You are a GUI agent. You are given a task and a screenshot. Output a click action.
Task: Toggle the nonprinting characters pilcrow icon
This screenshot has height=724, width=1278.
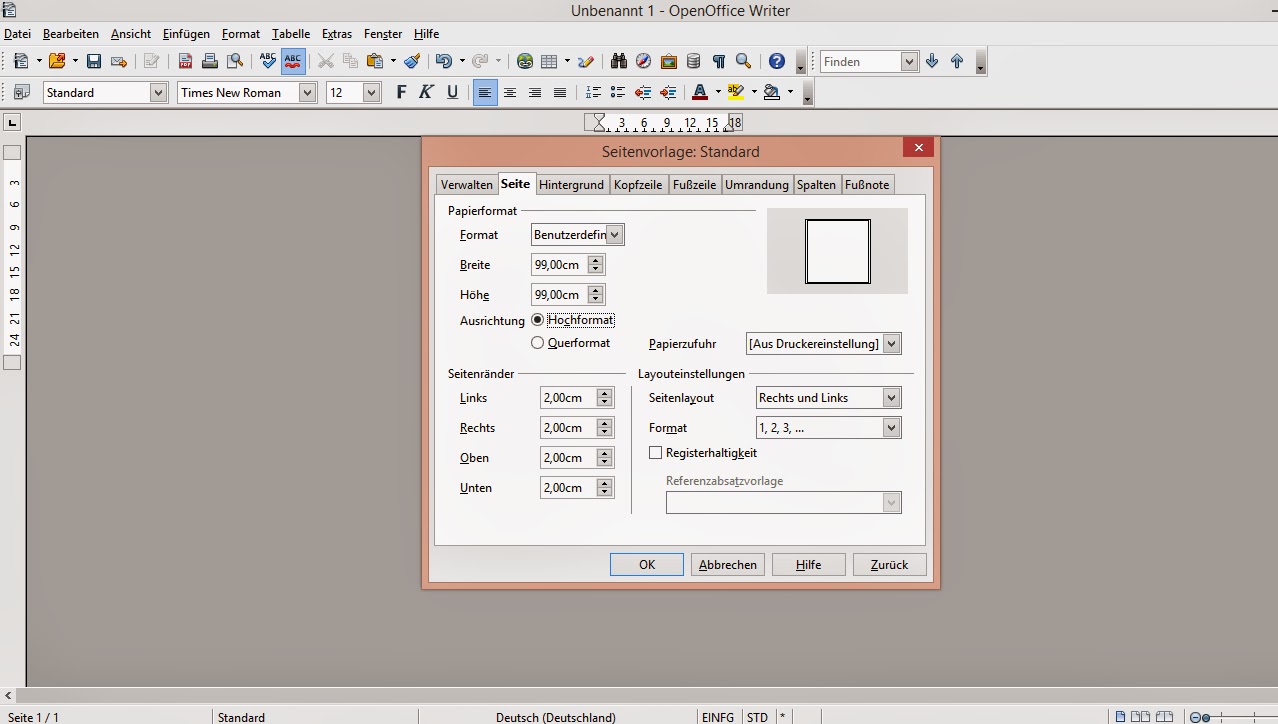[x=718, y=62]
